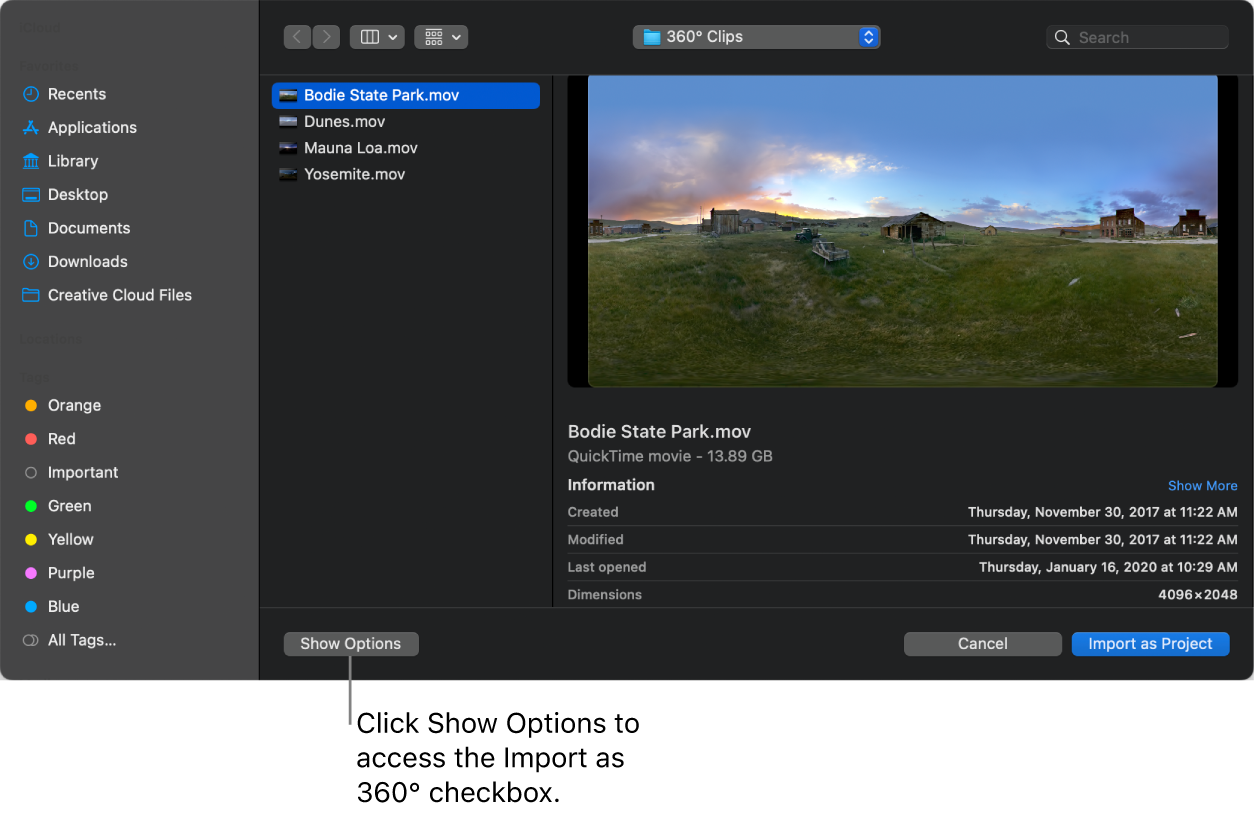Screen dimensions: 1256x820
Task: Select the Green color tag
Action: click(68, 505)
